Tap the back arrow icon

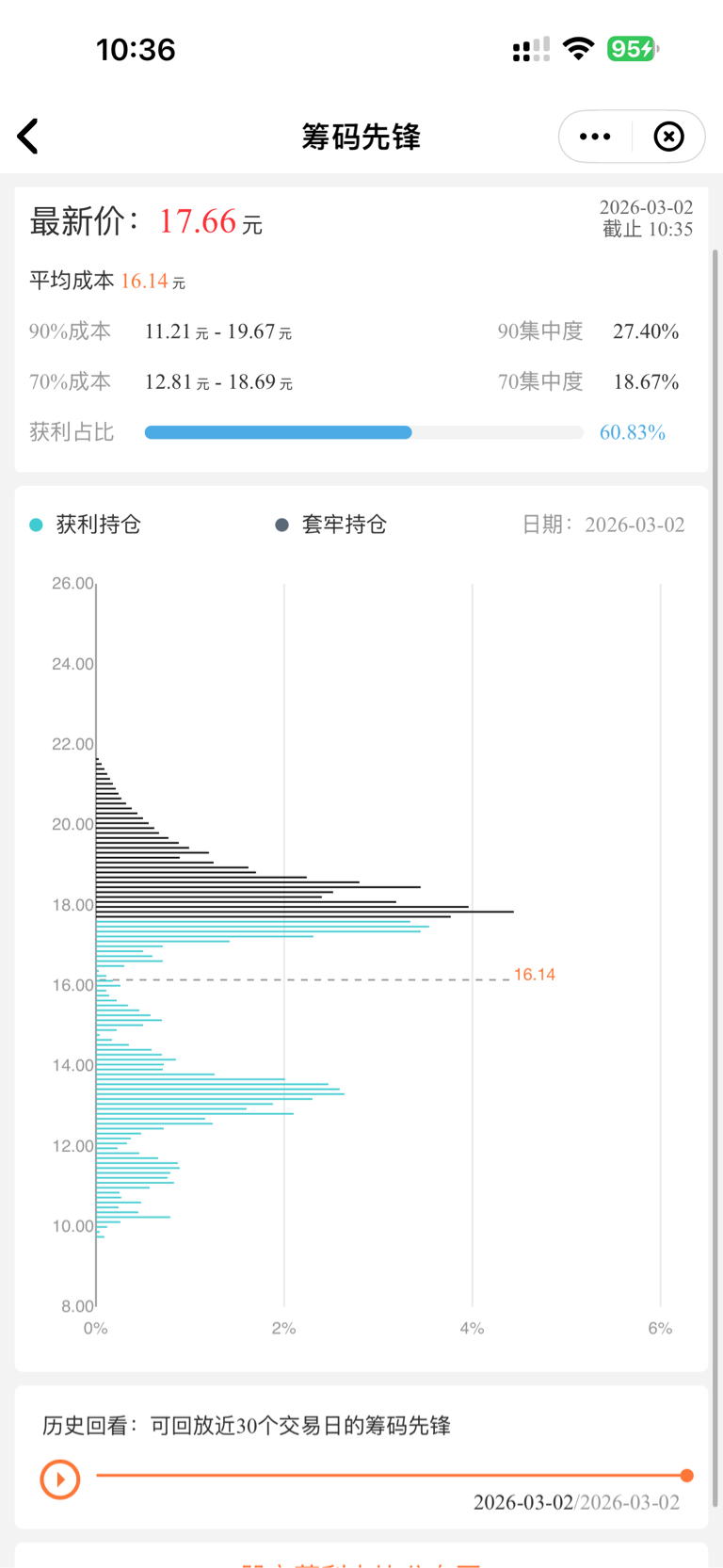pos(28,137)
